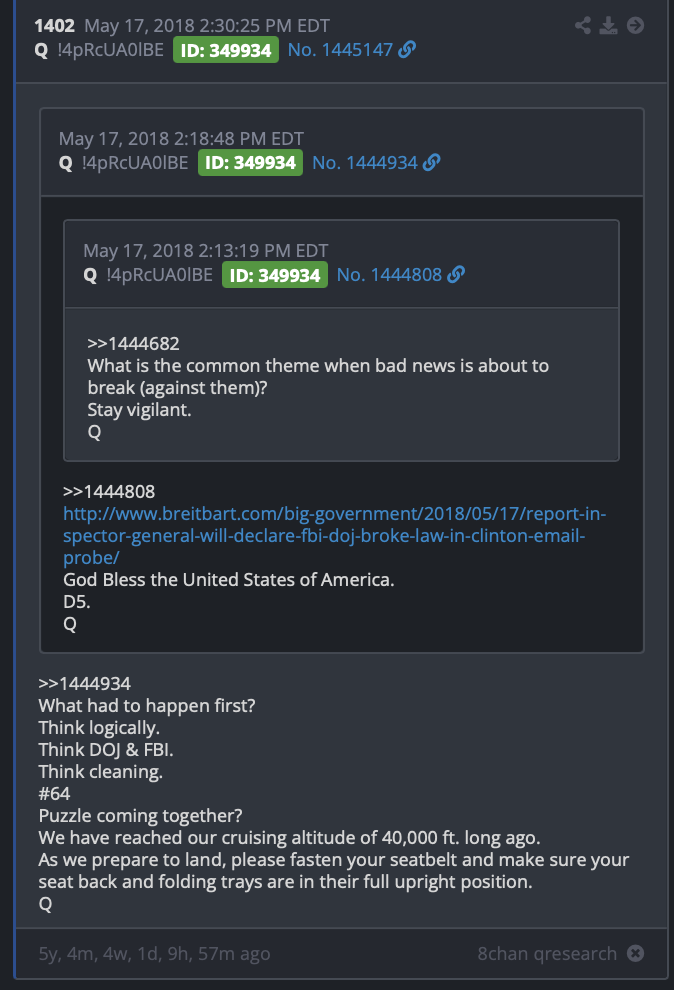
Task: Select the top ID: 349934 green badge
Action: pos(226,50)
